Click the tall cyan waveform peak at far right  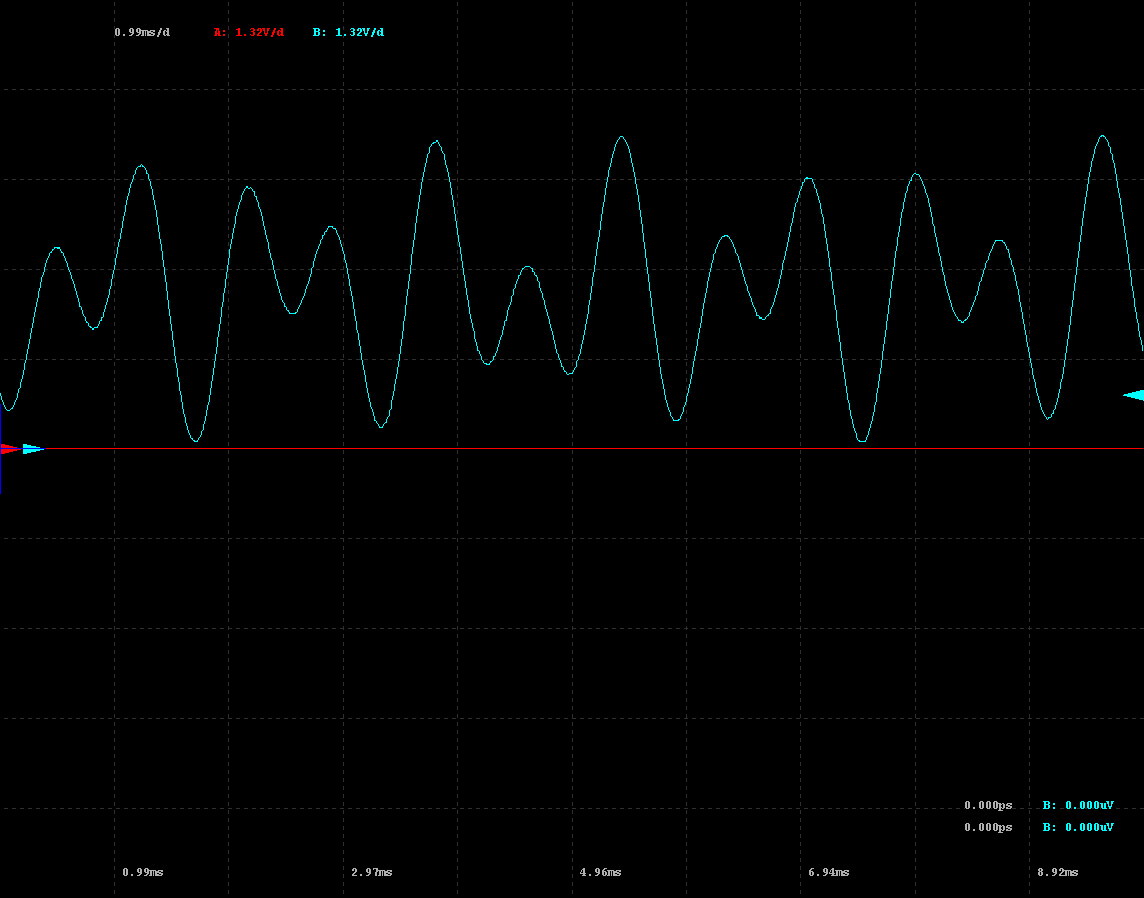tap(1103, 136)
